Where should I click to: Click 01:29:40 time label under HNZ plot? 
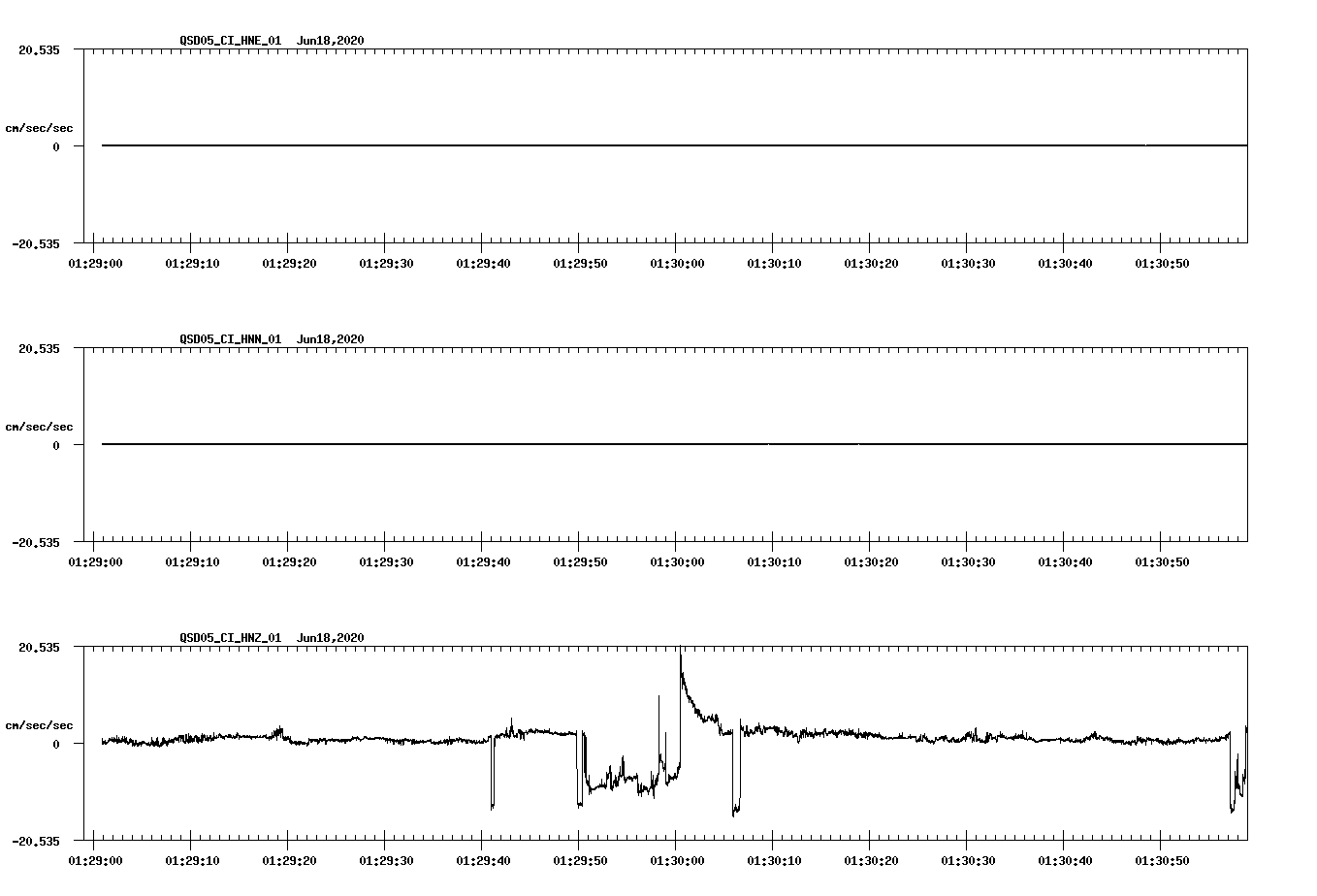pos(483,861)
